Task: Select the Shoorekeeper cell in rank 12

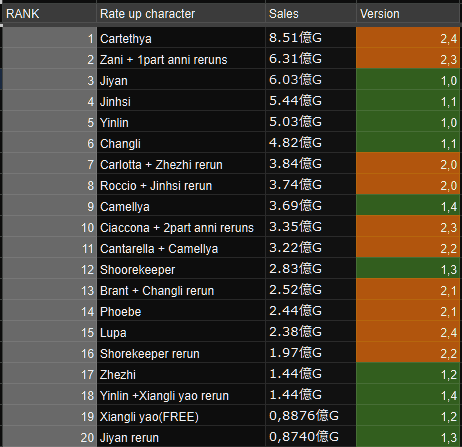Action: click(x=181, y=269)
